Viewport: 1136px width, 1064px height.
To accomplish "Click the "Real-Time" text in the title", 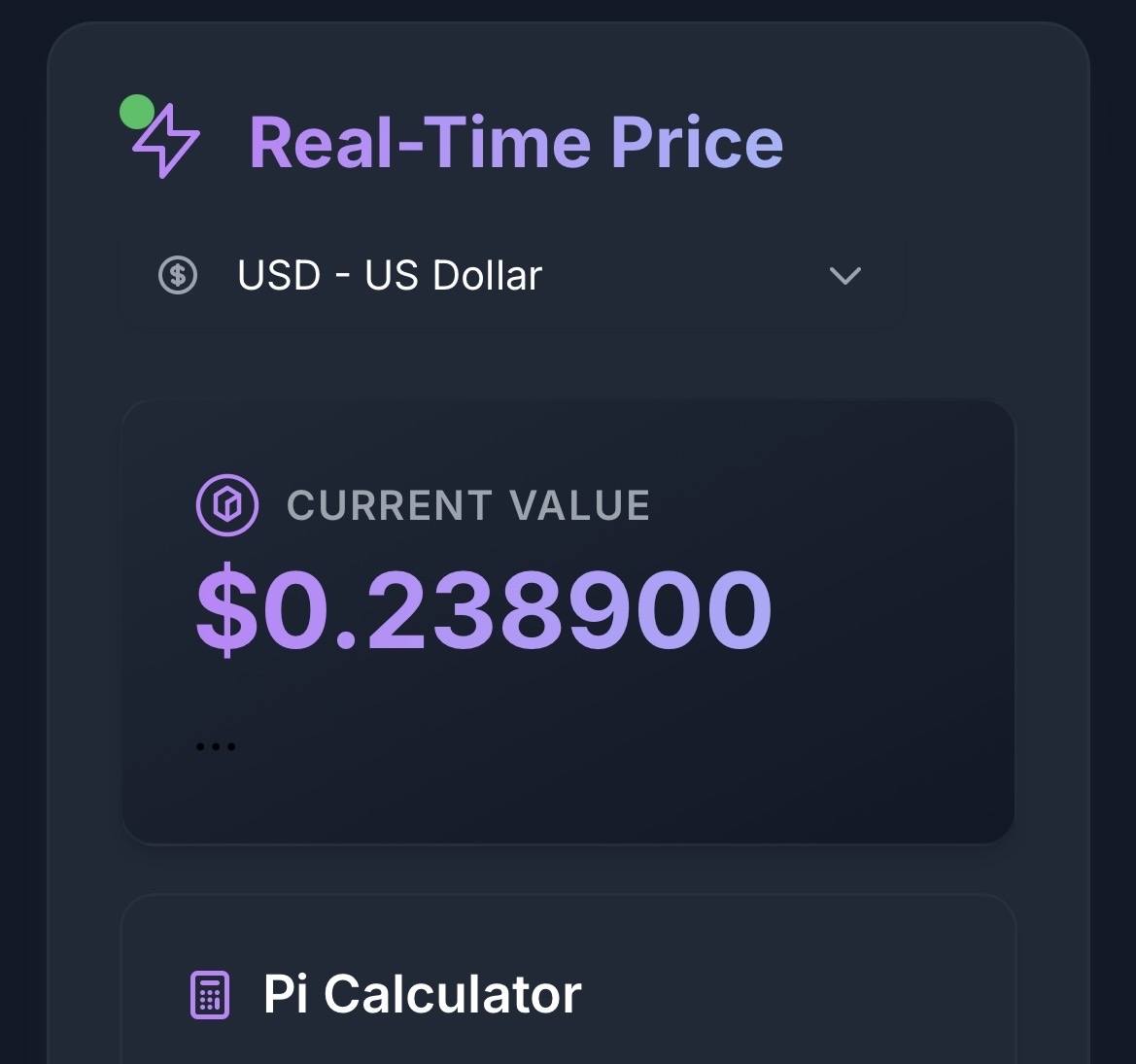I will [420, 143].
